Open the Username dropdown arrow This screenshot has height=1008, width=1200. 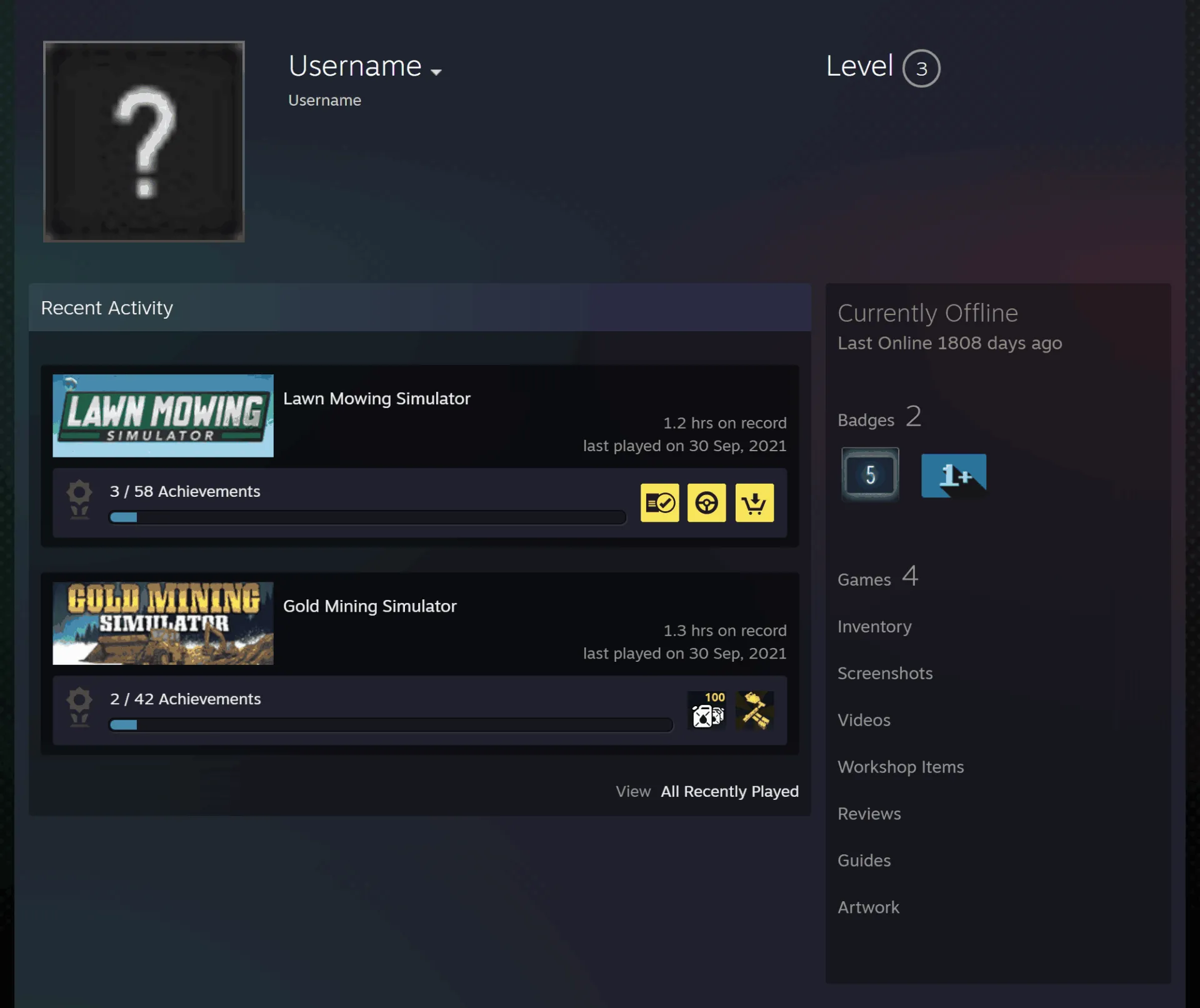(x=436, y=72)
